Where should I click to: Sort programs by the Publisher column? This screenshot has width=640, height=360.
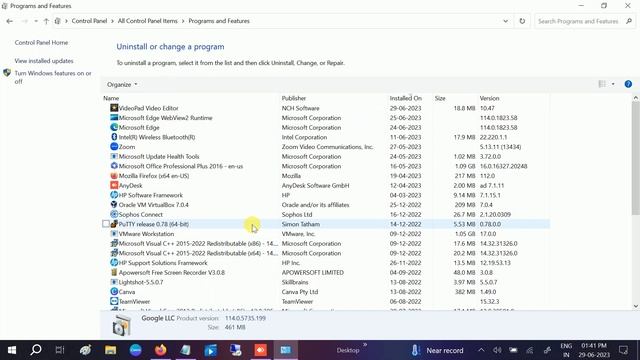click(x=293, y=98)
